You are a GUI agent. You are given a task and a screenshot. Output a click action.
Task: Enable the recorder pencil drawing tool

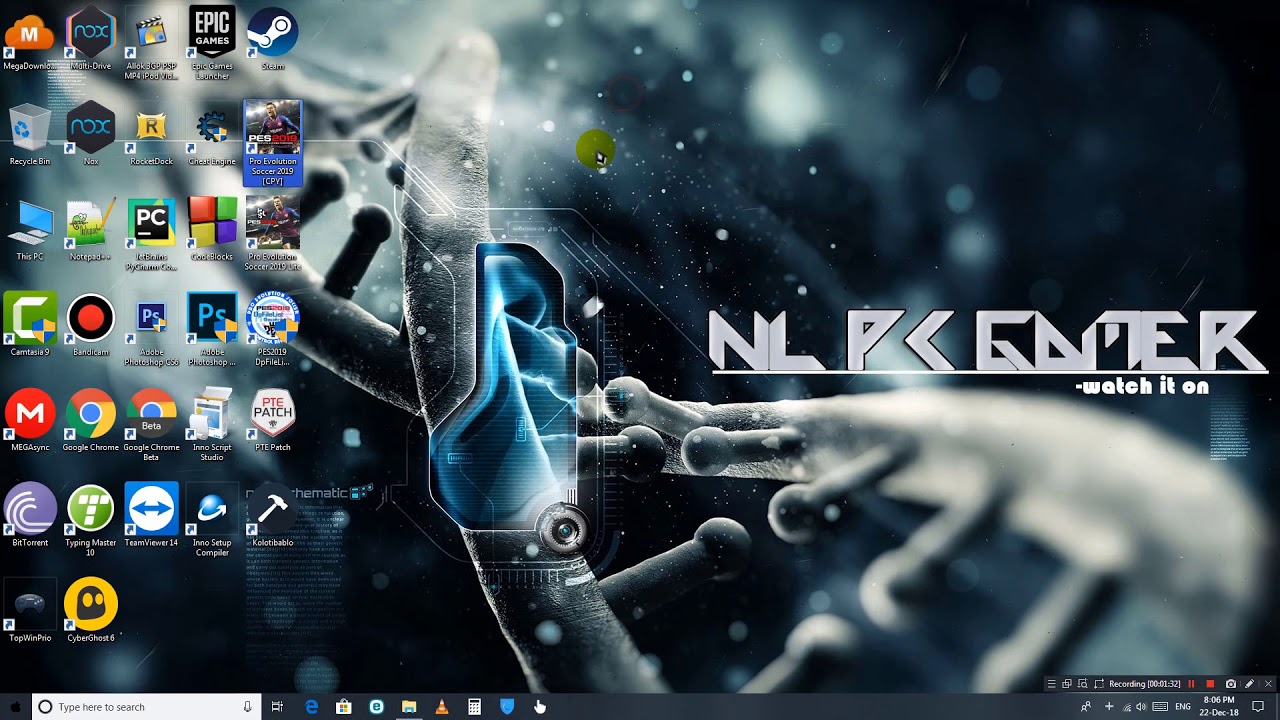point(1249,684)
